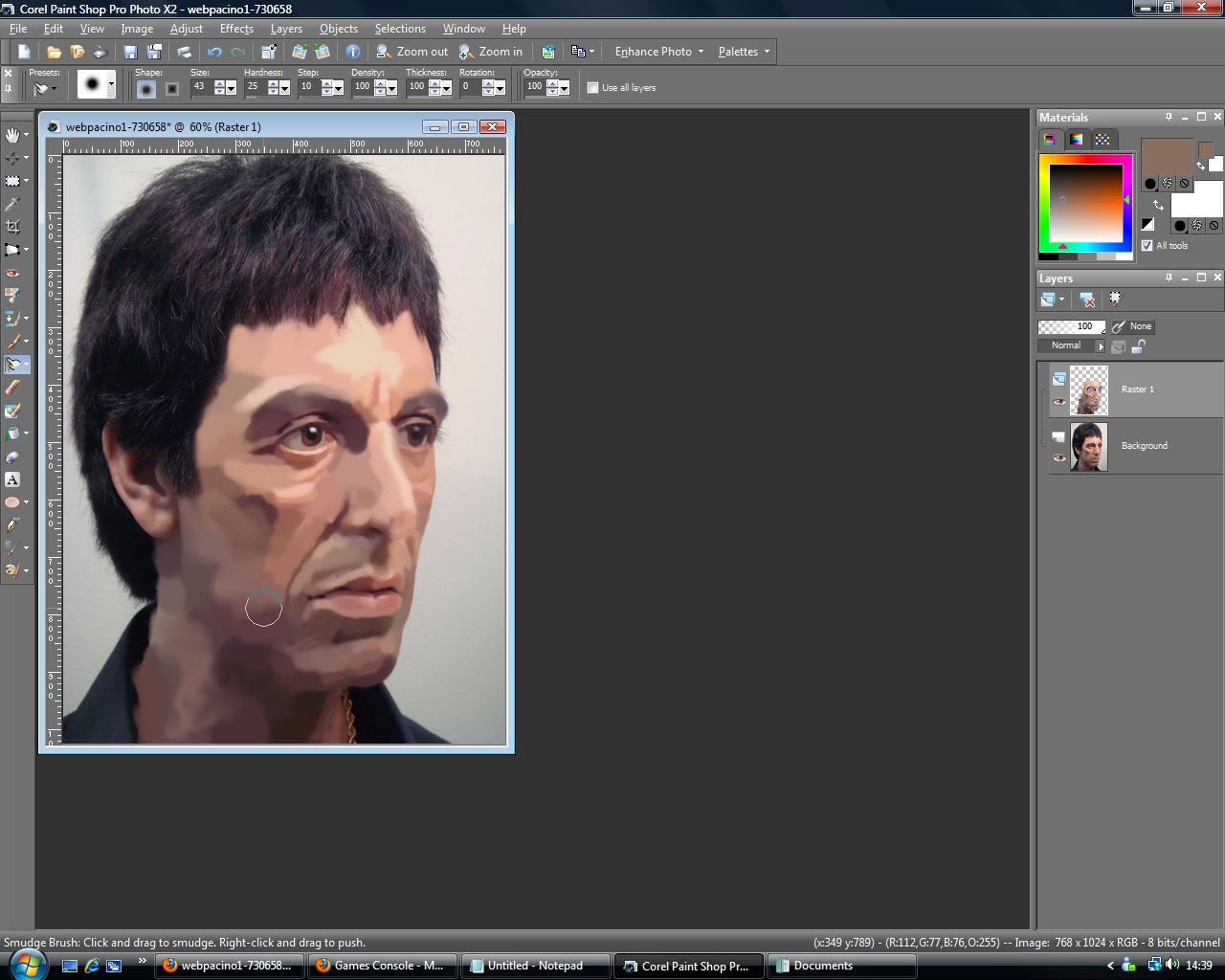Undo the last action

coord(214,52)
